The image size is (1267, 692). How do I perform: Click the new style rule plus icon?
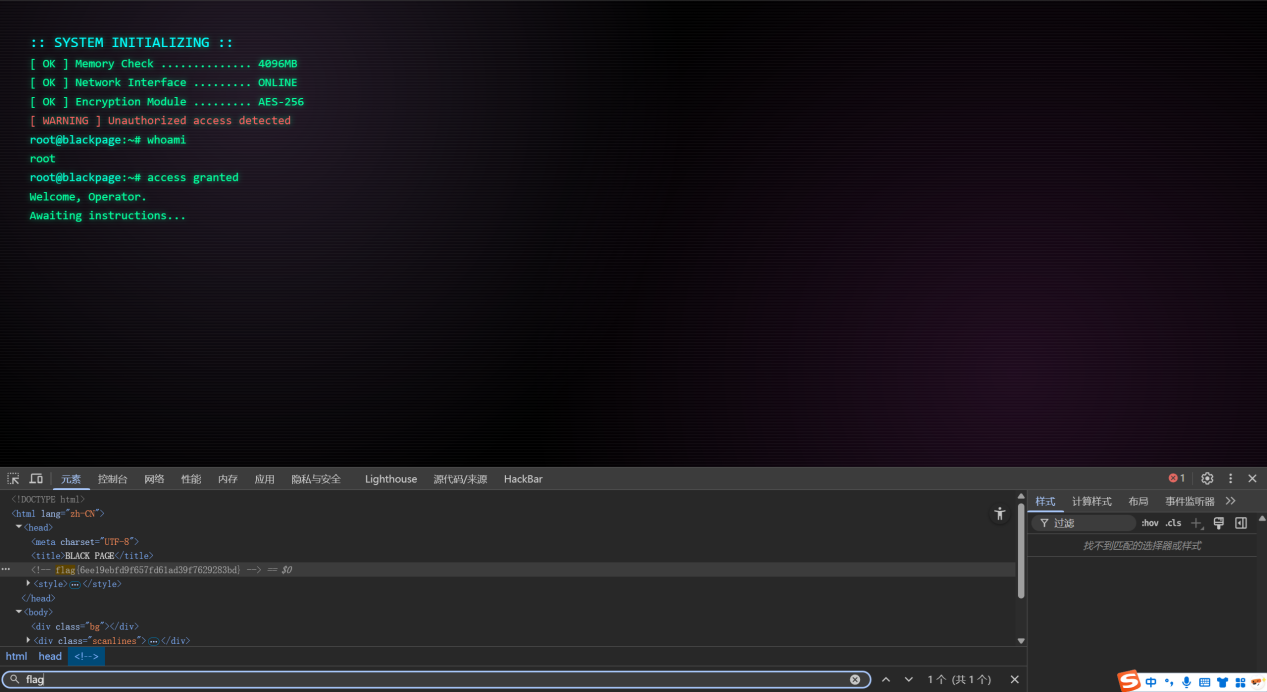click(1196, 523)
